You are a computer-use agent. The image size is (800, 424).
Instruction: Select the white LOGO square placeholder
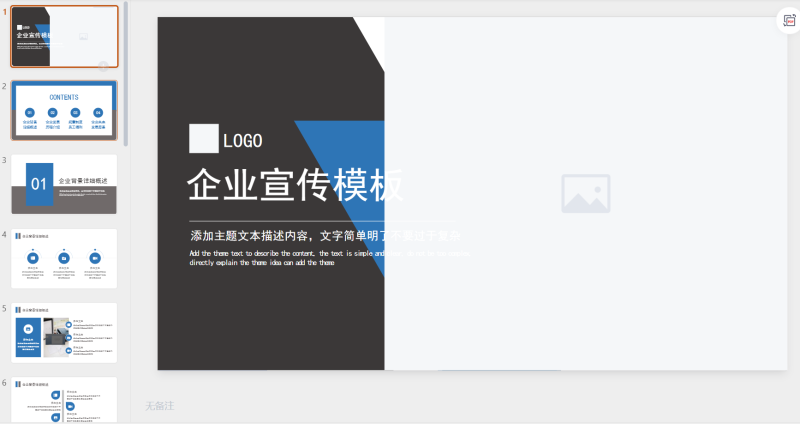[x=204, y=138]
